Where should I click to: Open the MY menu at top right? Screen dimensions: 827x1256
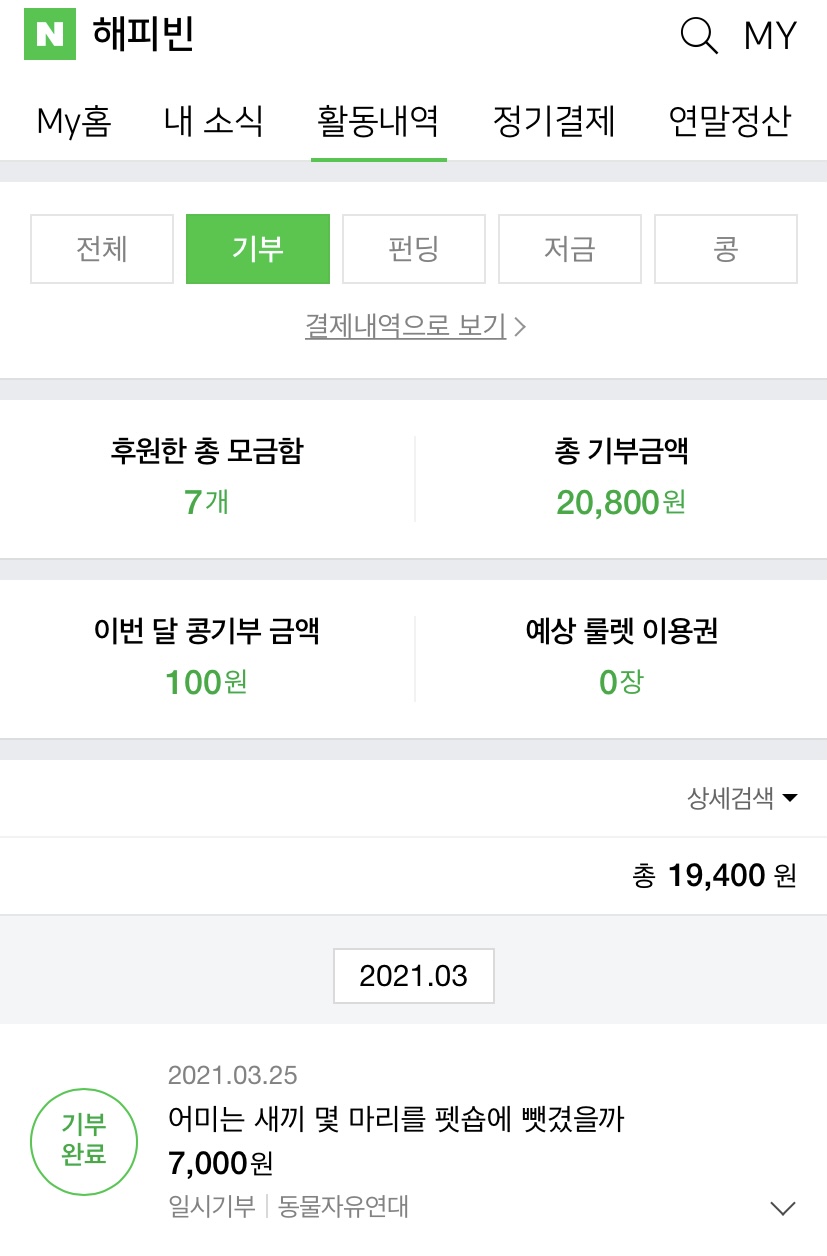click(x=770, y=36)
